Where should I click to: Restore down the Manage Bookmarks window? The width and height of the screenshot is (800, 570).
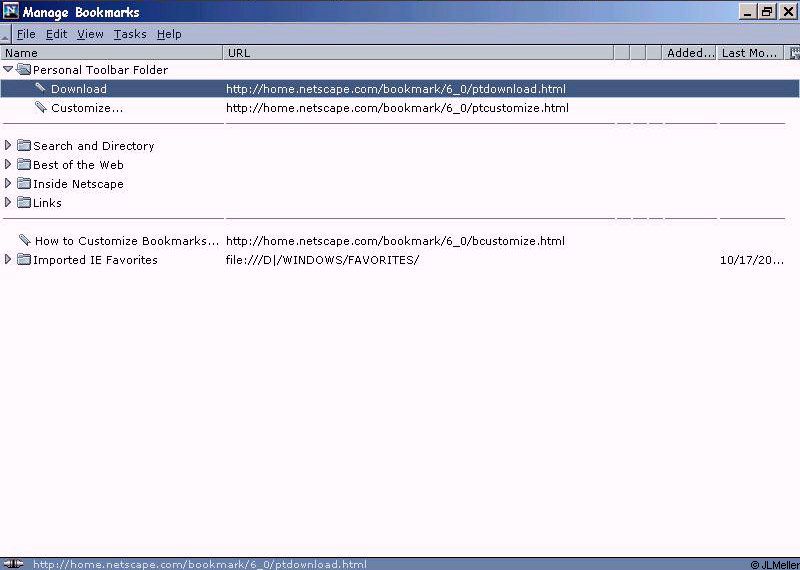[767, 11]
